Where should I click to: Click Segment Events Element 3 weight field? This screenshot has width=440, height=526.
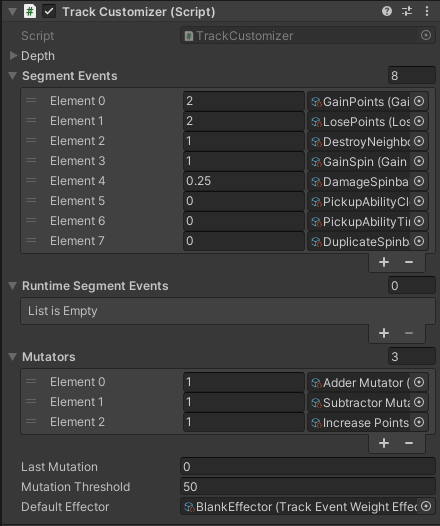click(244, 161)
